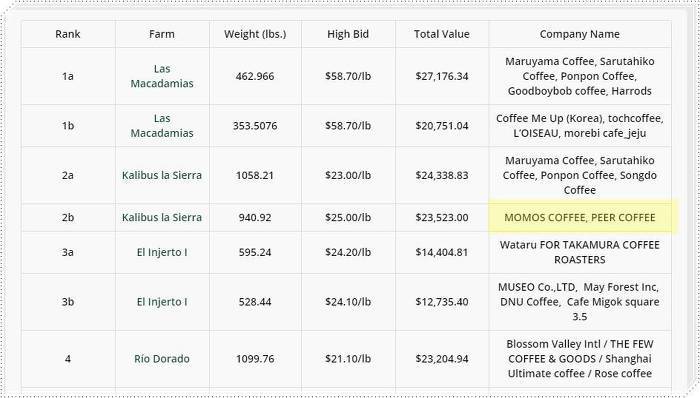
Task: Select the $12,735.40 total value cell
Action: click(442, 302)
